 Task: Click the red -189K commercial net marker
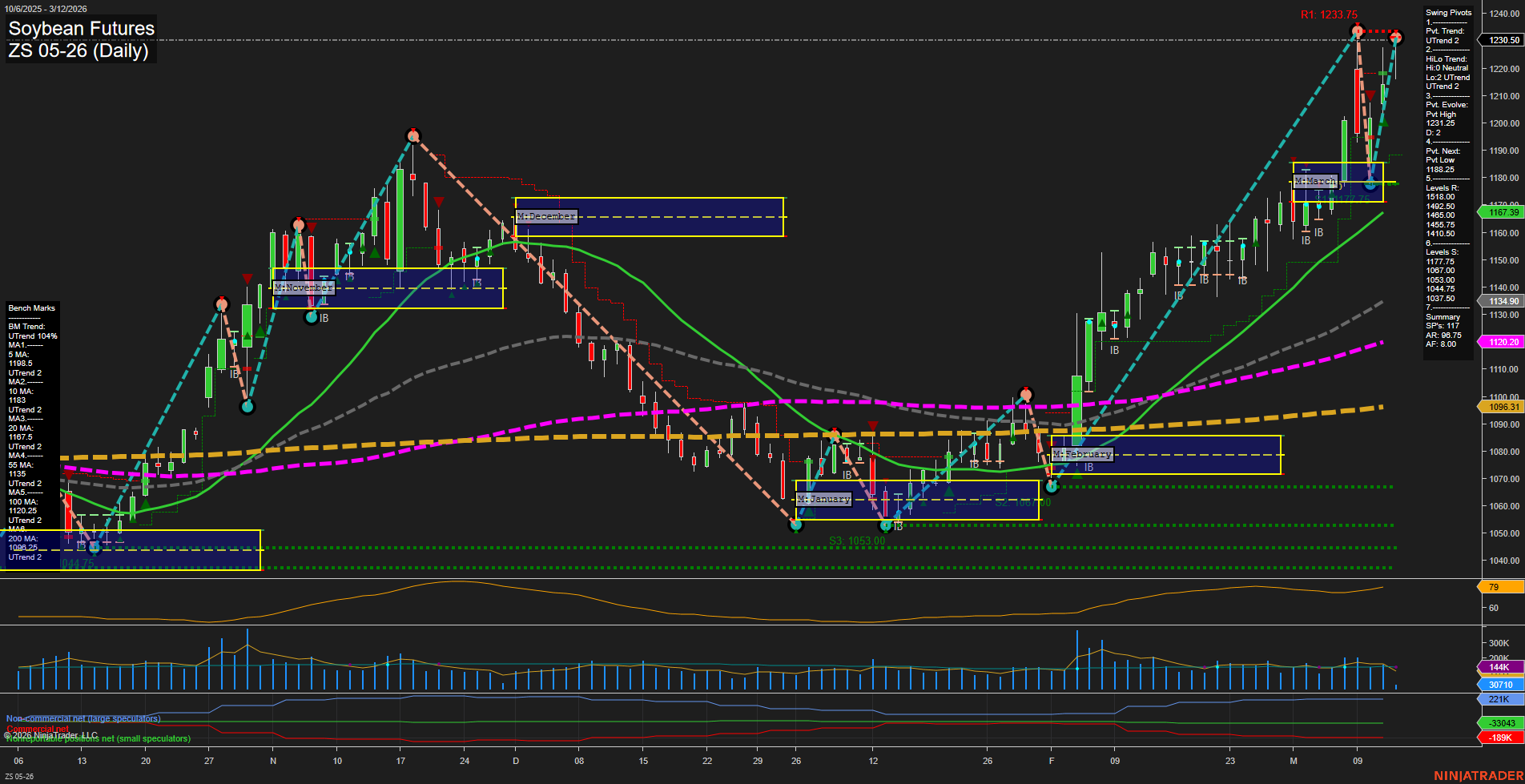click(x=1500, y=738)
